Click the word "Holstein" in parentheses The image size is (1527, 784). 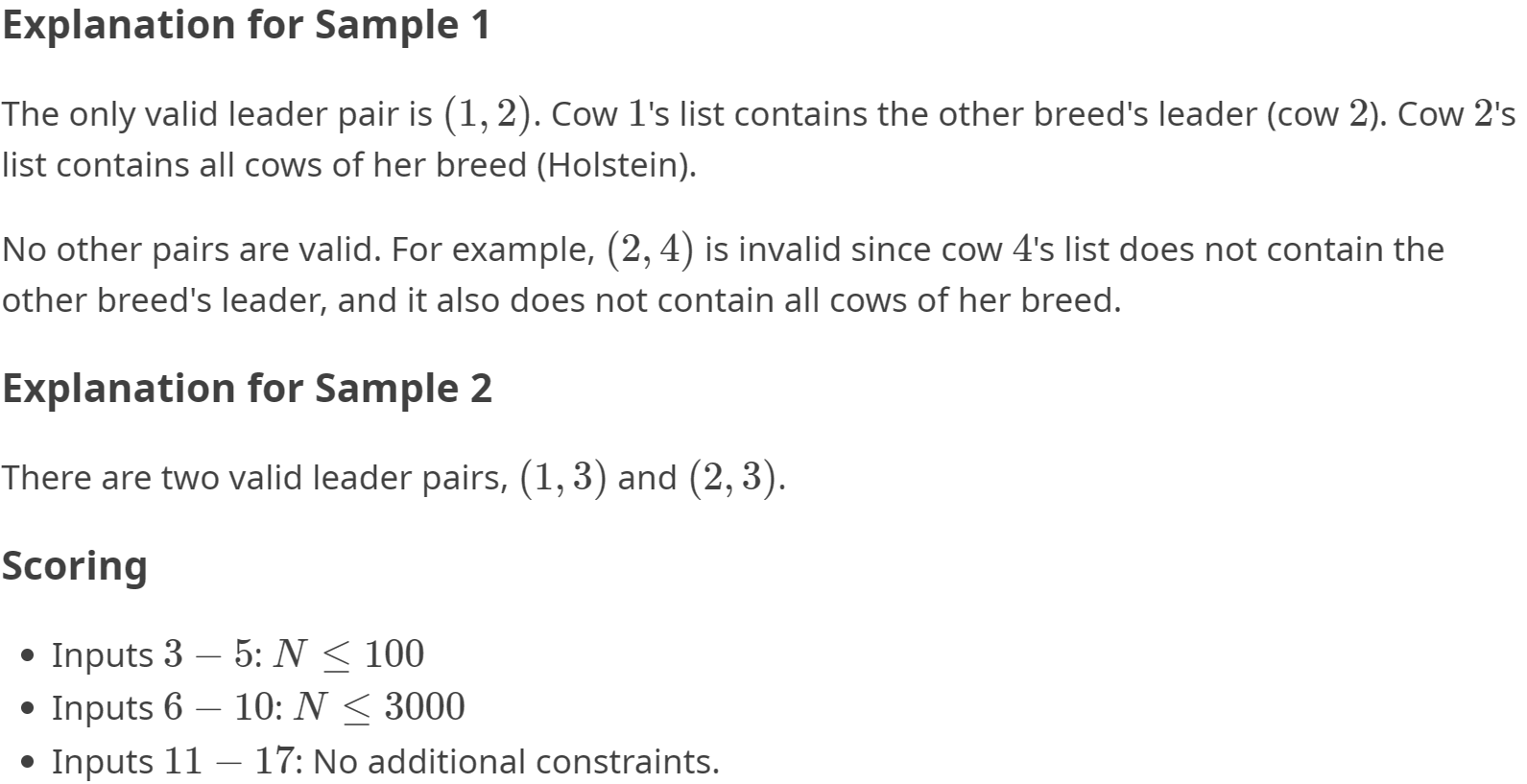tap(614, 165)
